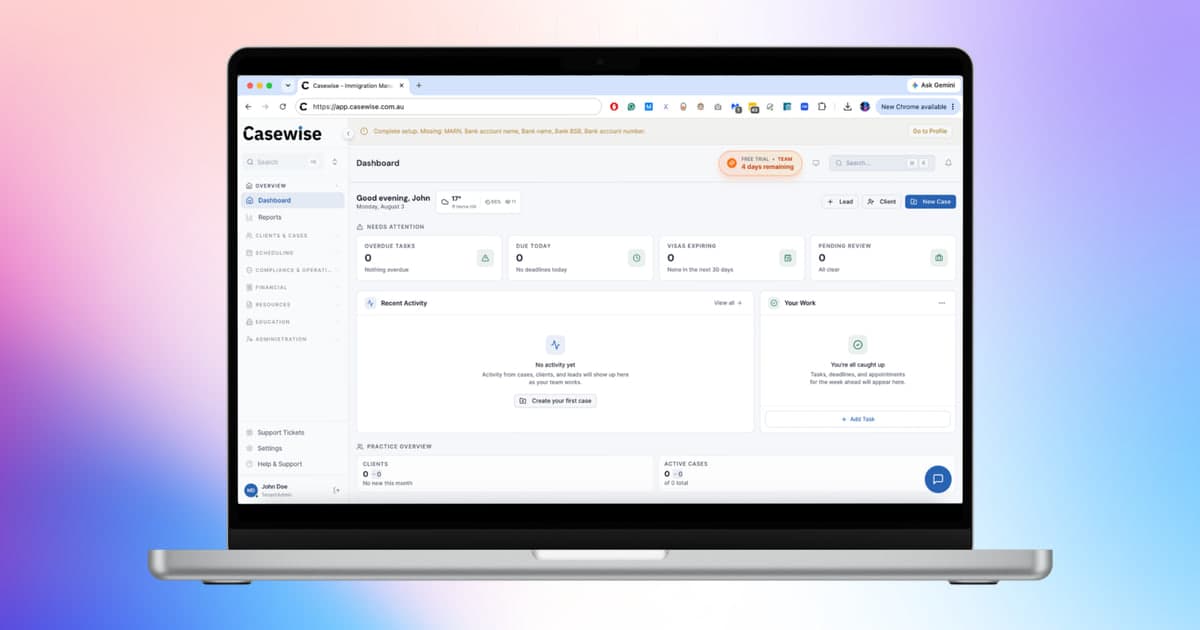
Task: Click the Overdue Tasks warning icon
Action: pos(485,258)
